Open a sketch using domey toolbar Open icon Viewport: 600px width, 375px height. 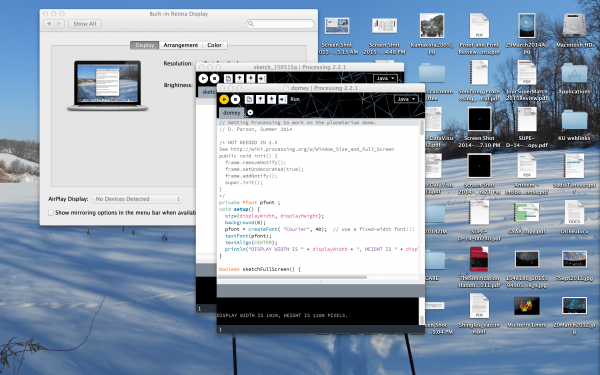pos(260,99)
